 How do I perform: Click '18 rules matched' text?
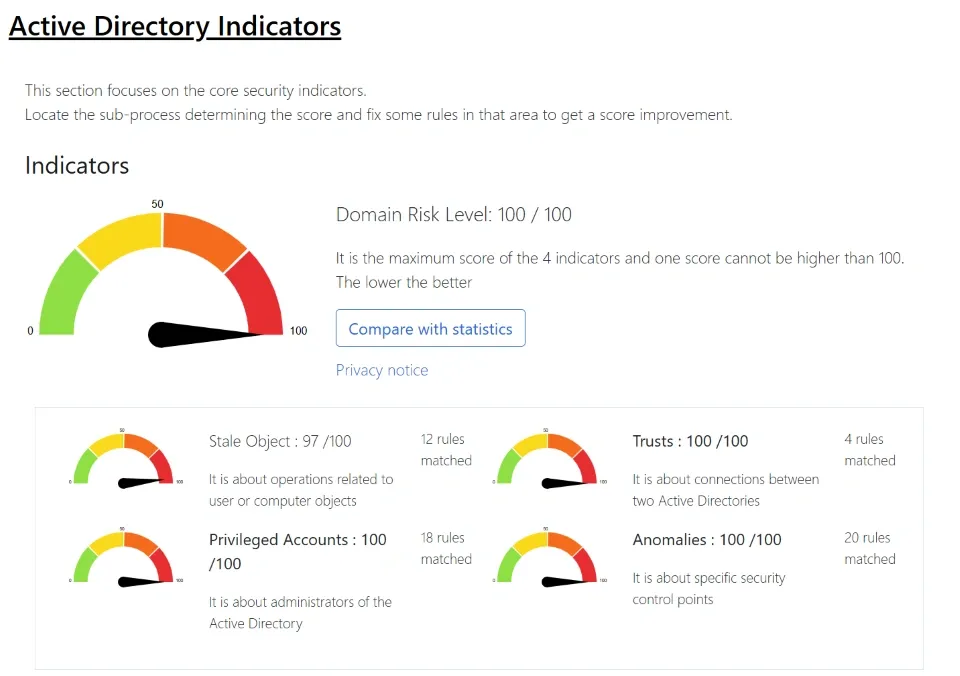[x=446, y=548]
